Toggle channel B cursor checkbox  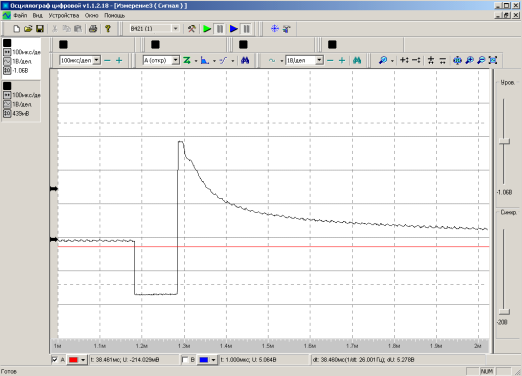[185, 360]
